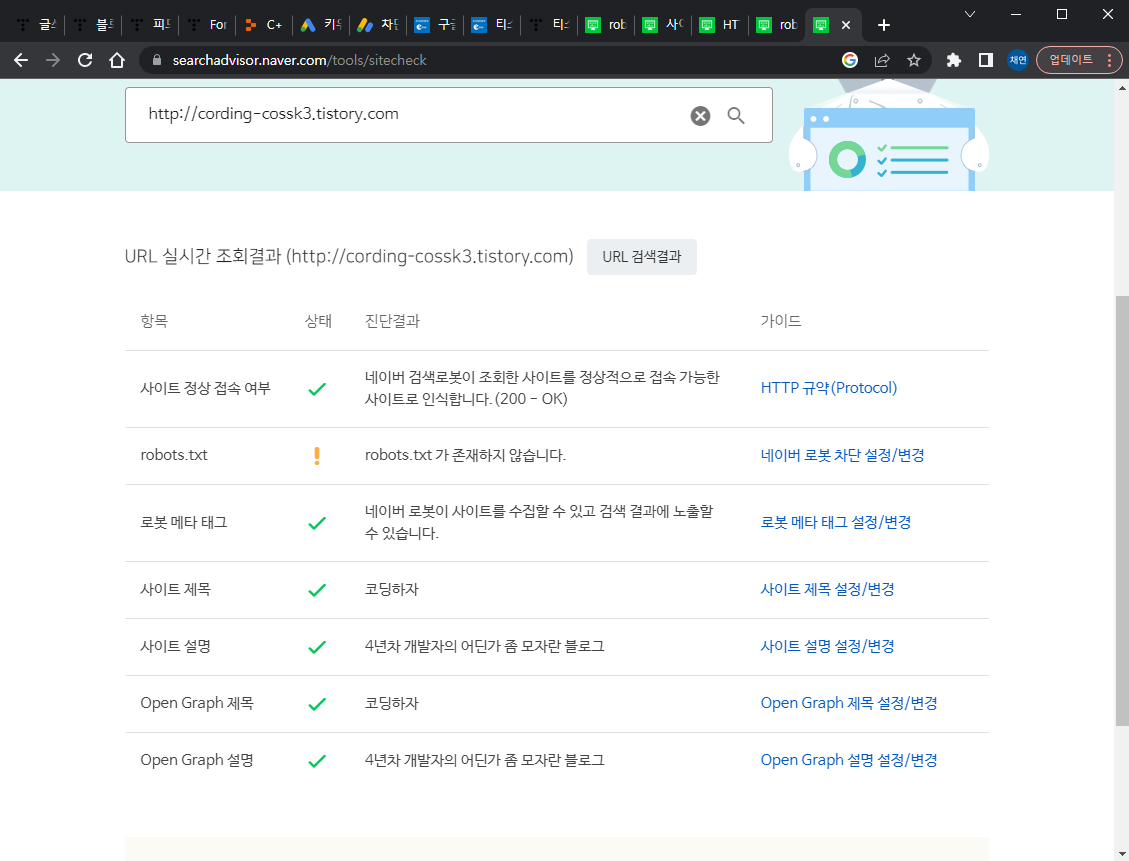Switch to the 블 tab

[94, 25]
